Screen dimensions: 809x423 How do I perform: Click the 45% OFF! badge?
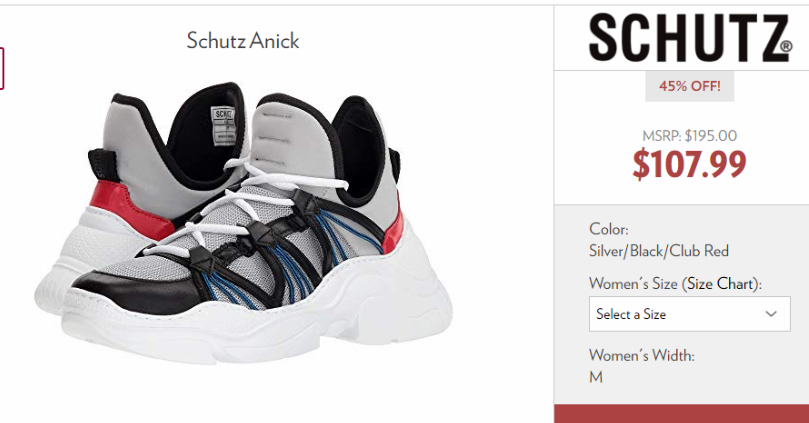click(x=689, y=86)
